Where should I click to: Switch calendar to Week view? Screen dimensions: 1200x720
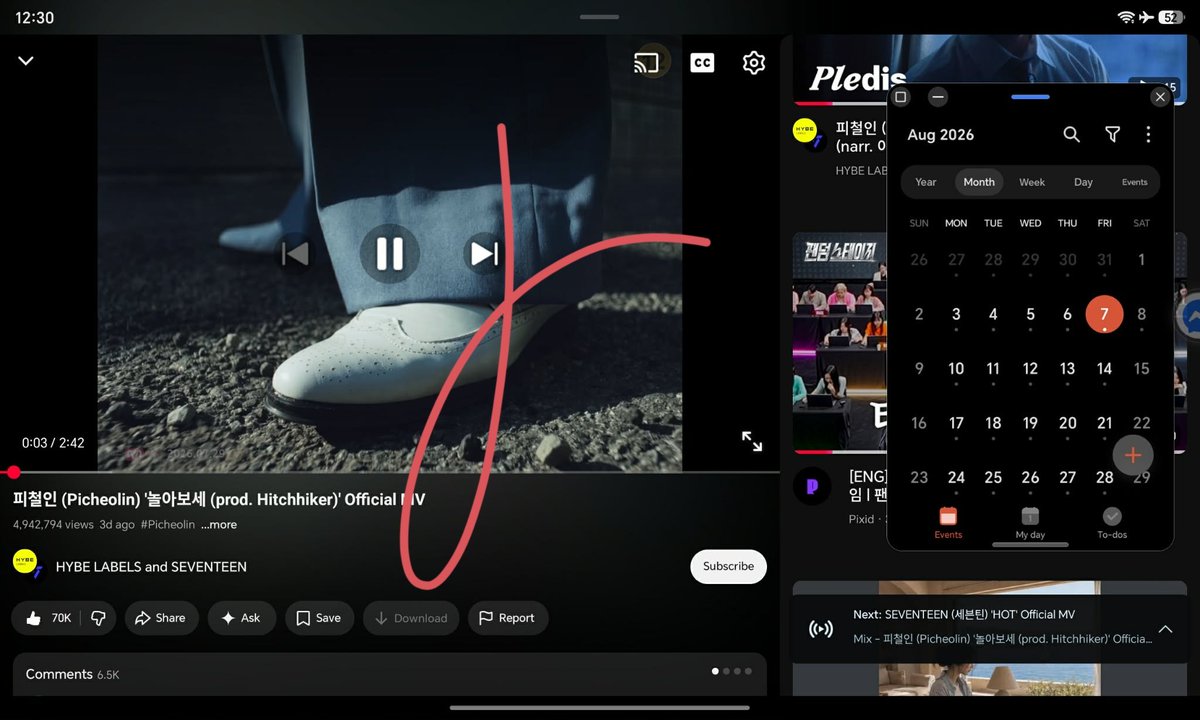[1032, 182]
